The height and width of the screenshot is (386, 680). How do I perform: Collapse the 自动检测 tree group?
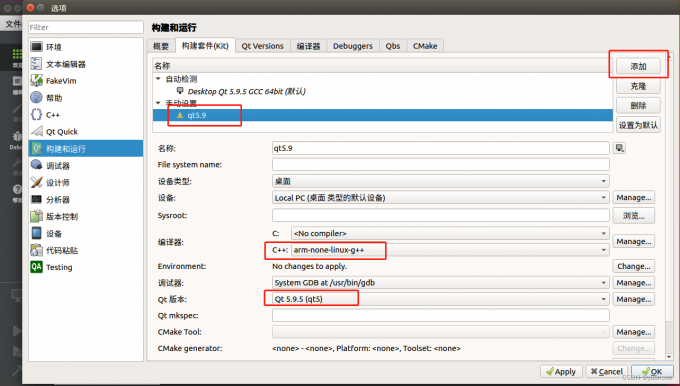158,79
